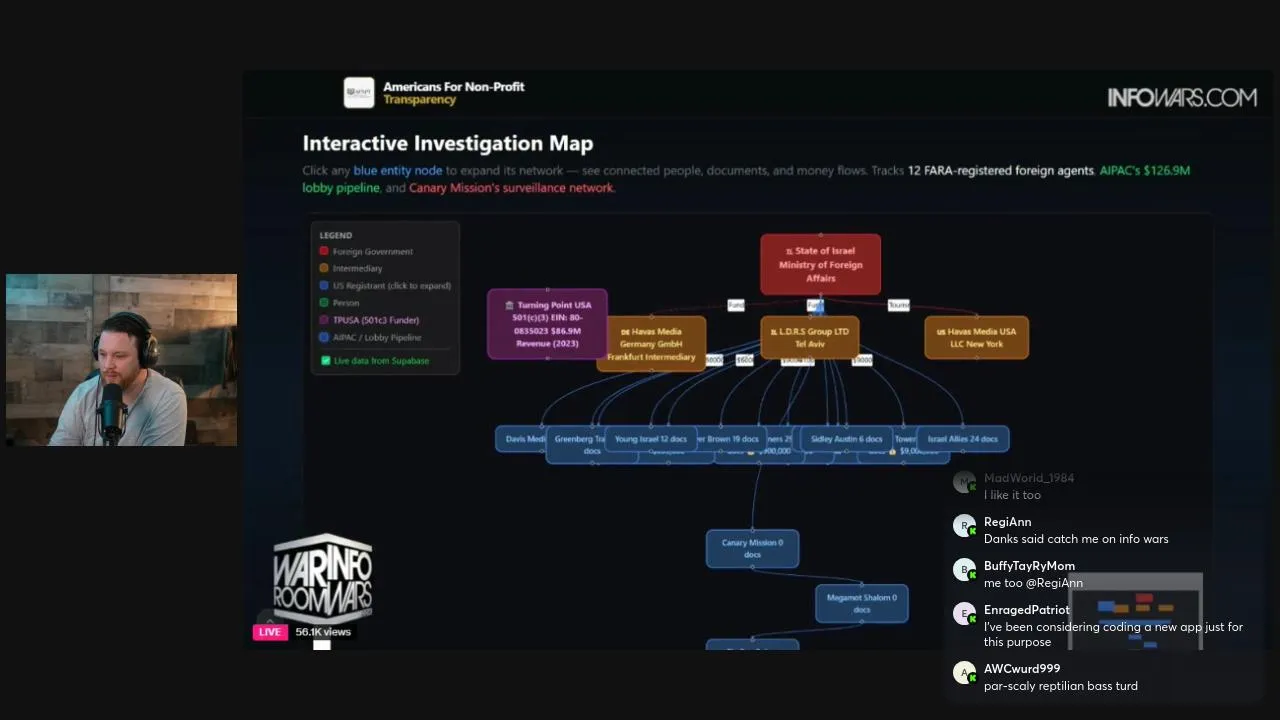Screen dimensions: 1280x720
Task: Click AWCwurd999's chat avatar
Action: coord(964,673)
